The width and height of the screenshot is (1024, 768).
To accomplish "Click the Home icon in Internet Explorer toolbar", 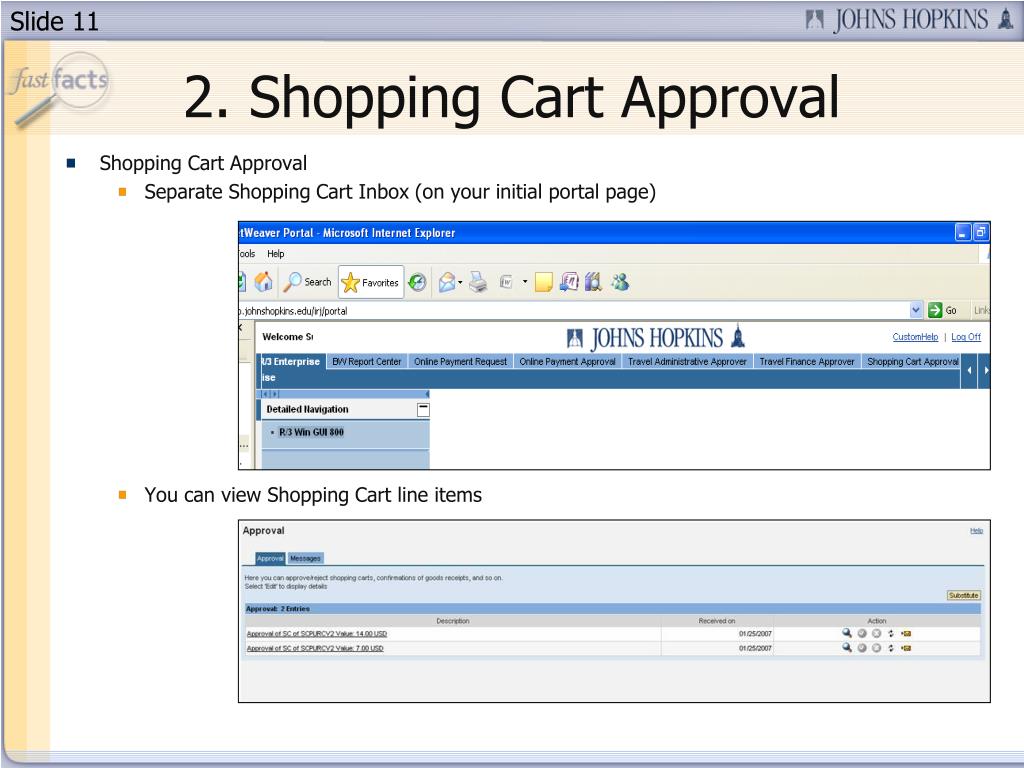I will click(x=263, y=282).
